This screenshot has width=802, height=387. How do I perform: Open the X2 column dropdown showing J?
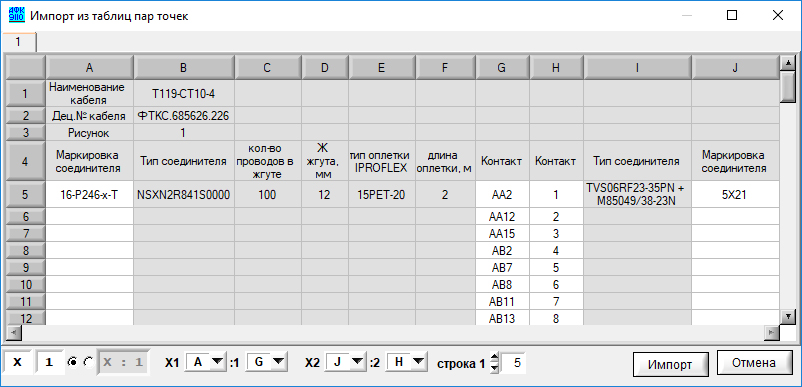(345, 362)
